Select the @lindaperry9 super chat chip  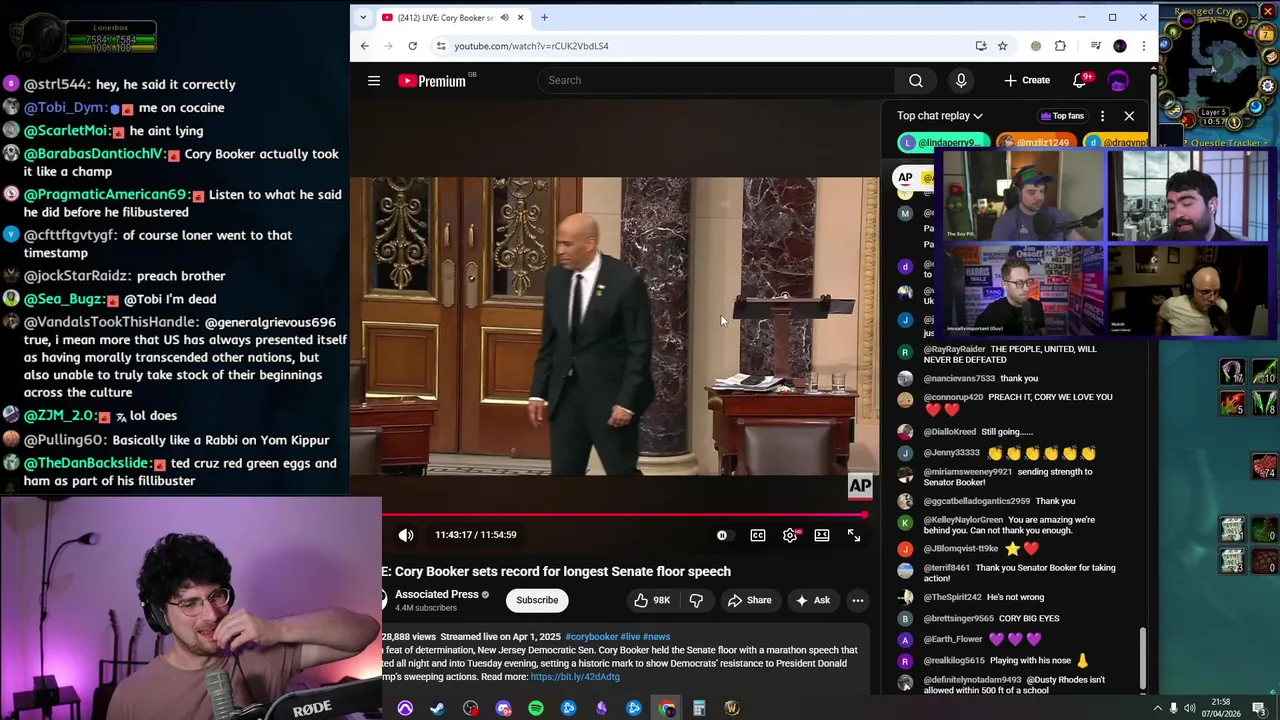click(x=943, y=143)
